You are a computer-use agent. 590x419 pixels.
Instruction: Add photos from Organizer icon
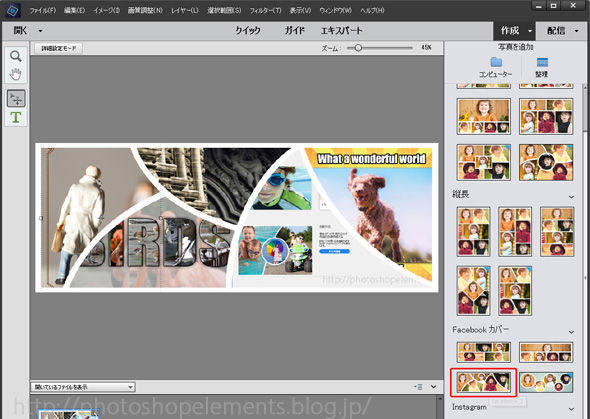(x=542, y=62)
